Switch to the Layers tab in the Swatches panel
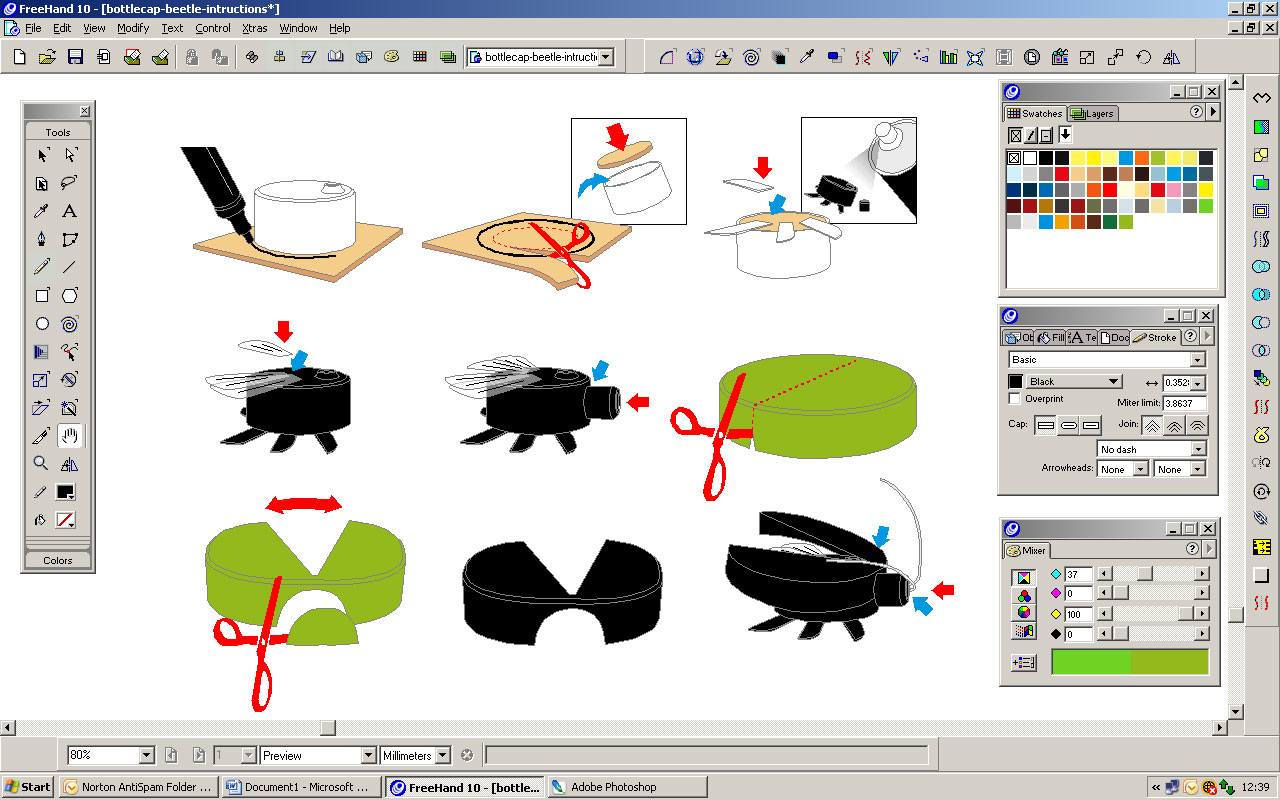 point(1092,113)
